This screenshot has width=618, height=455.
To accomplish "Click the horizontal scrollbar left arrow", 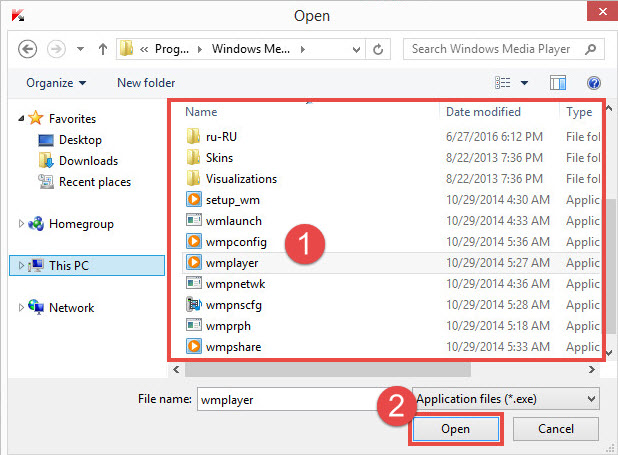I will 176,369.
